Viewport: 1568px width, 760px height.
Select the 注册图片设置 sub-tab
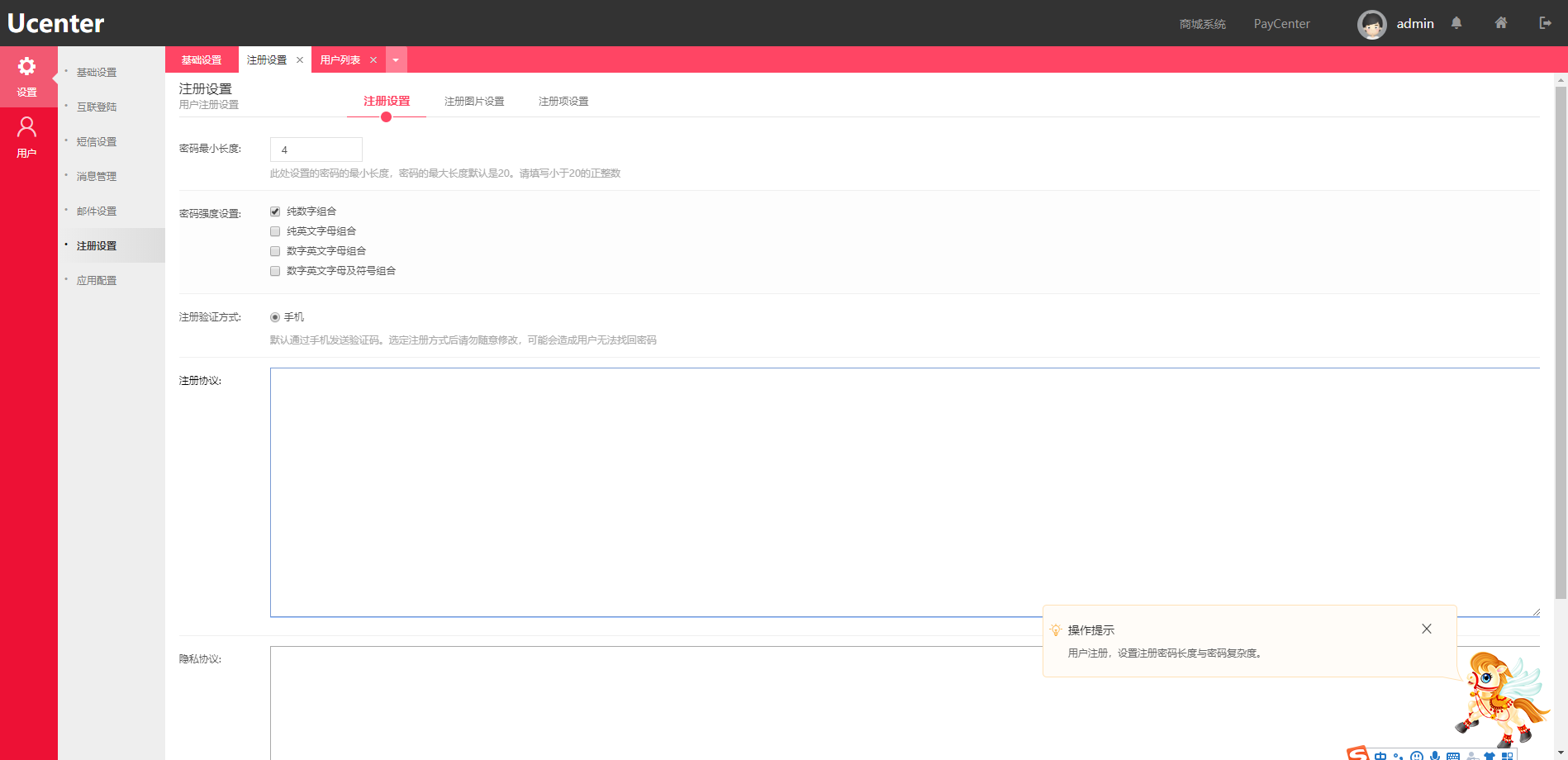[474, 101]
